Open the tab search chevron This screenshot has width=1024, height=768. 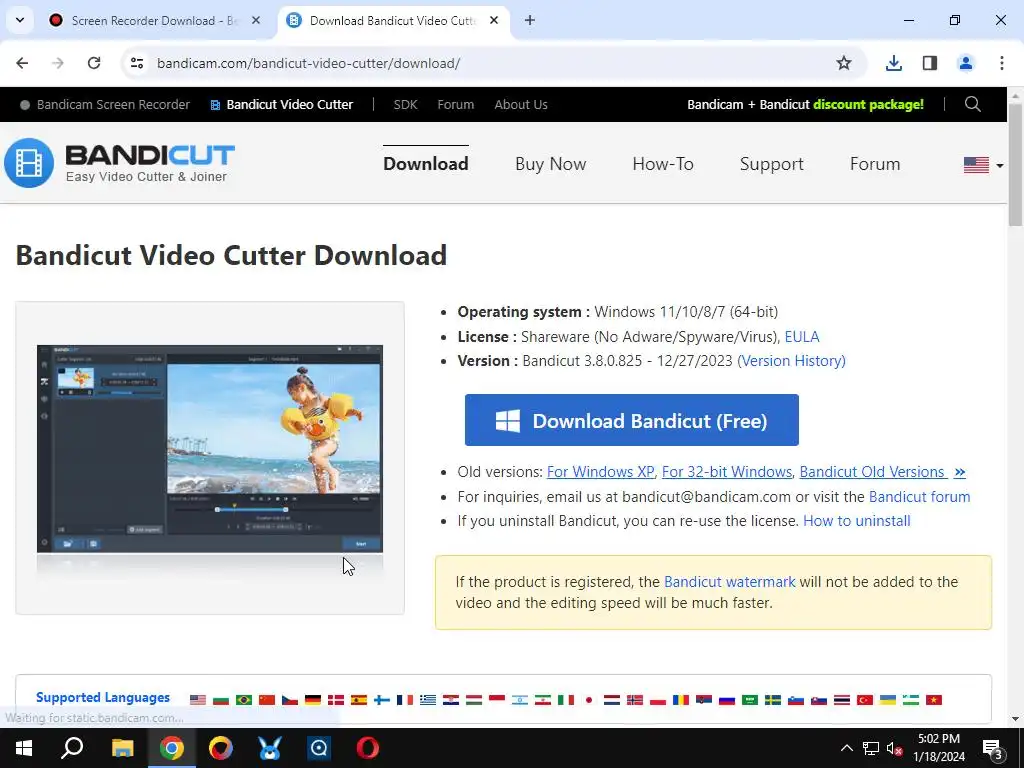pos(20,20)
